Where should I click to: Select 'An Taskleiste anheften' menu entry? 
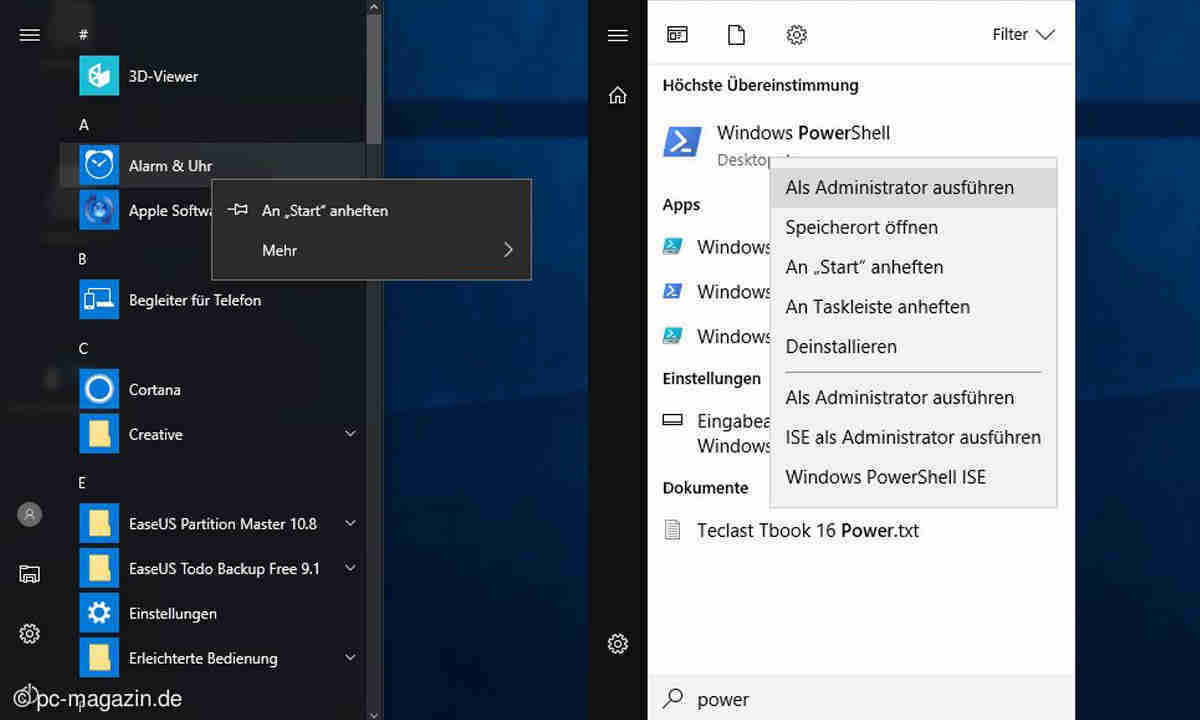point(877,307)
